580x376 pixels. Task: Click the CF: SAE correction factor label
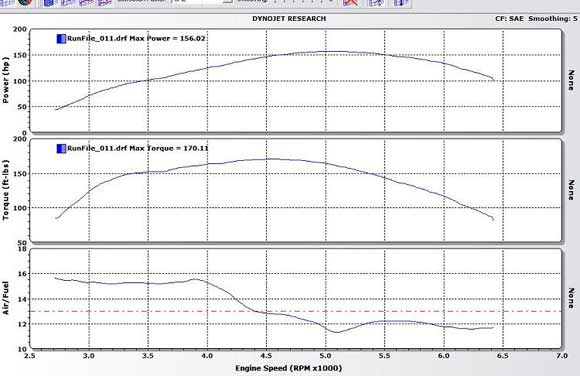click(509, 19)
